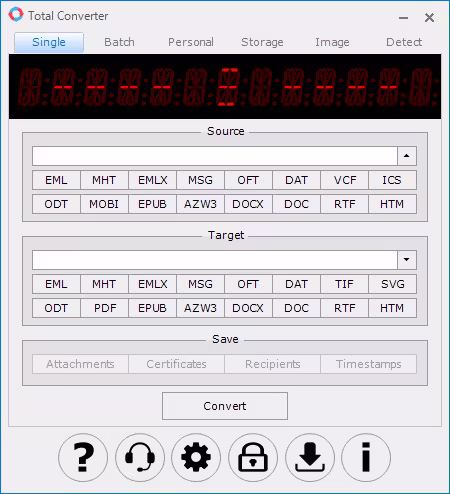Select EML as source format
Image resolution: width=450 pixels, height=494 pixels.
click(x=56, y=180)
